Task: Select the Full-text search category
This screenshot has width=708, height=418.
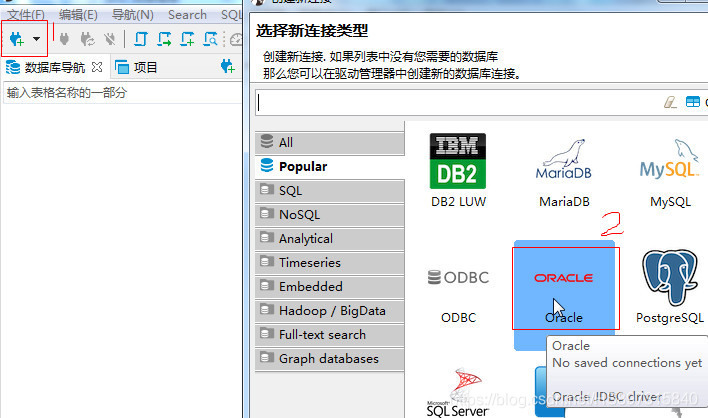Action: [x=330, y=334]
